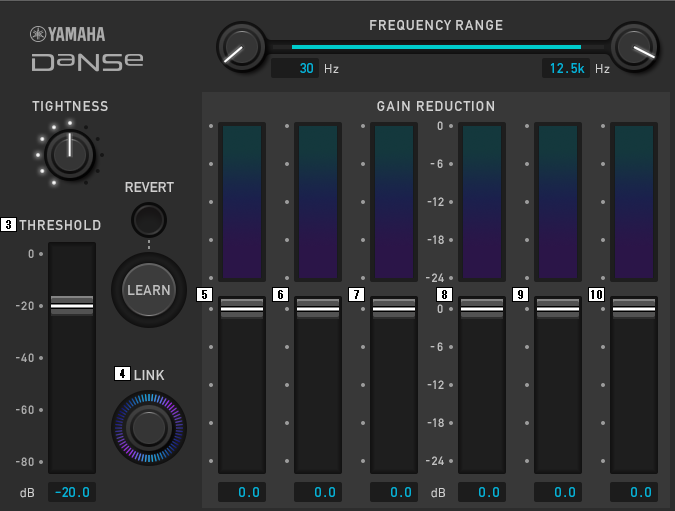Click the band 8 0.0 value field
The image size is (675, 511).
tap(482, 492)
